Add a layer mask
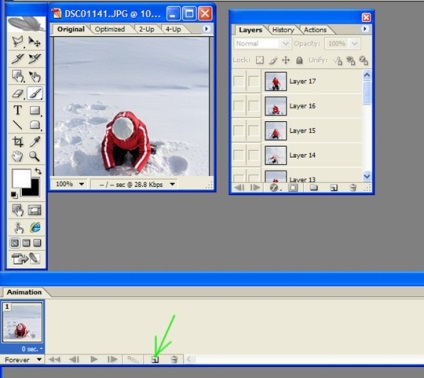Viewport: 424px width, 378px height. click(x=293, y=188)
